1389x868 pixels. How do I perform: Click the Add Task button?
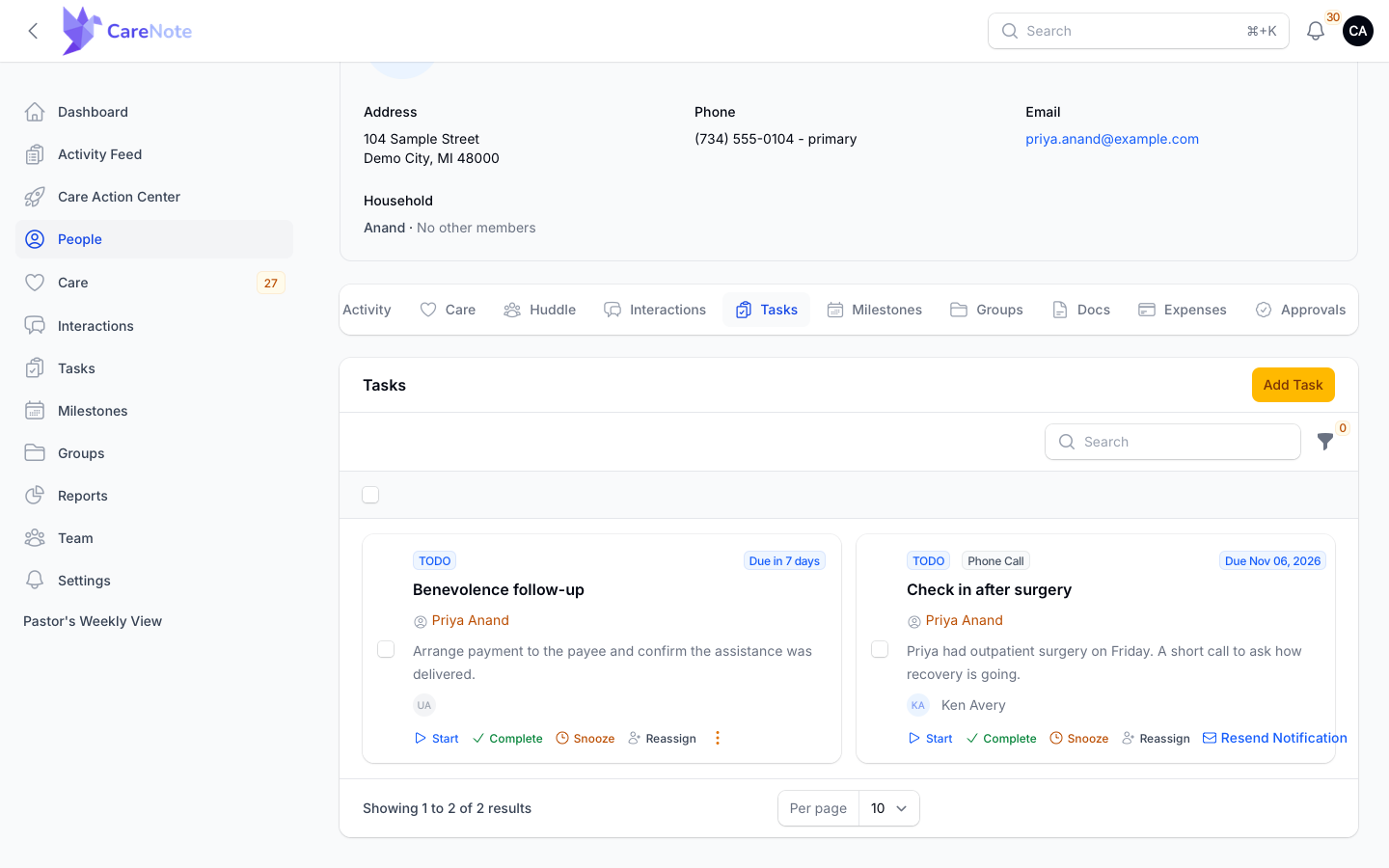(1294, 385)
